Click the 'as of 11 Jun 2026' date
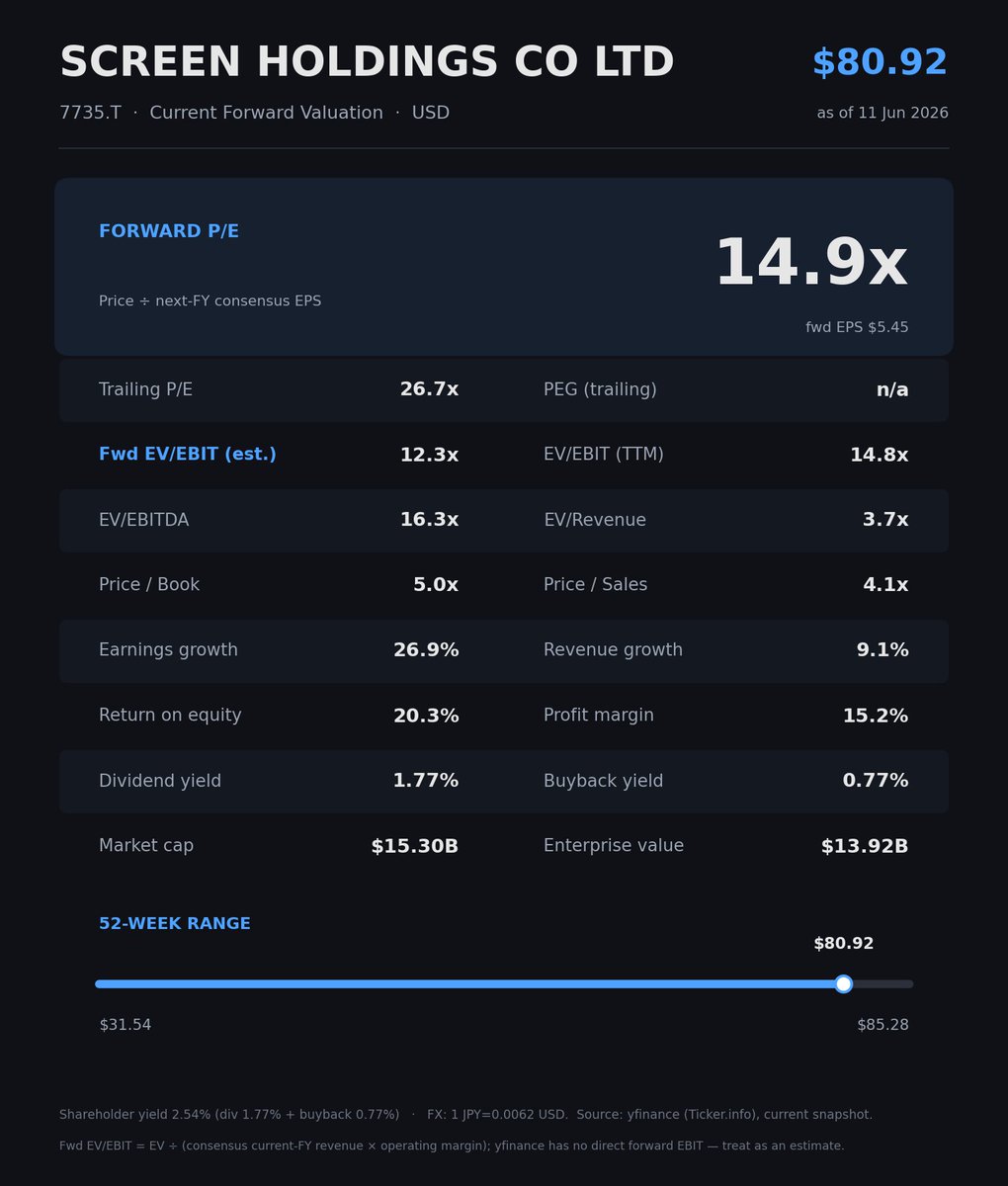 pyautogui.click(x=882, y=114)
